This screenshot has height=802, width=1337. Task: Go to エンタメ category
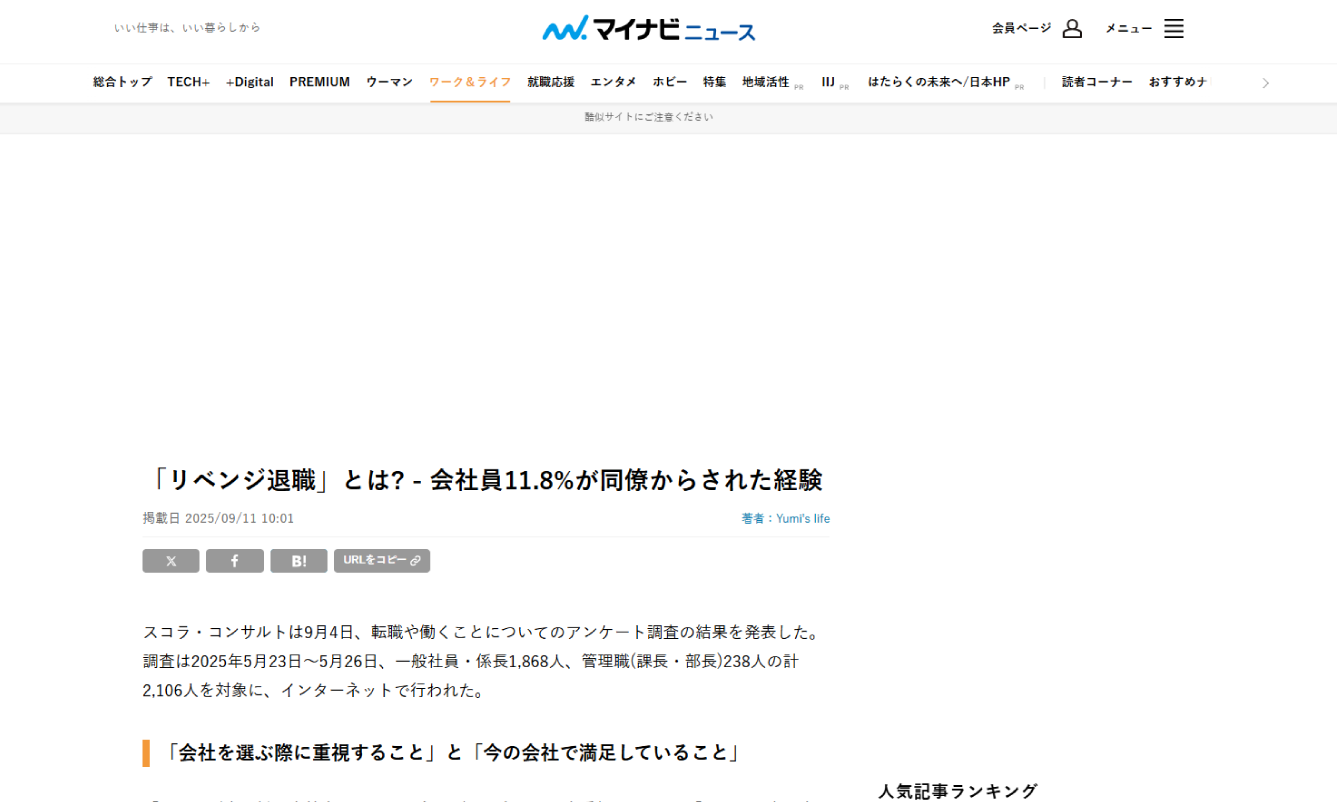pyautogui.click(x=613, y=82)
